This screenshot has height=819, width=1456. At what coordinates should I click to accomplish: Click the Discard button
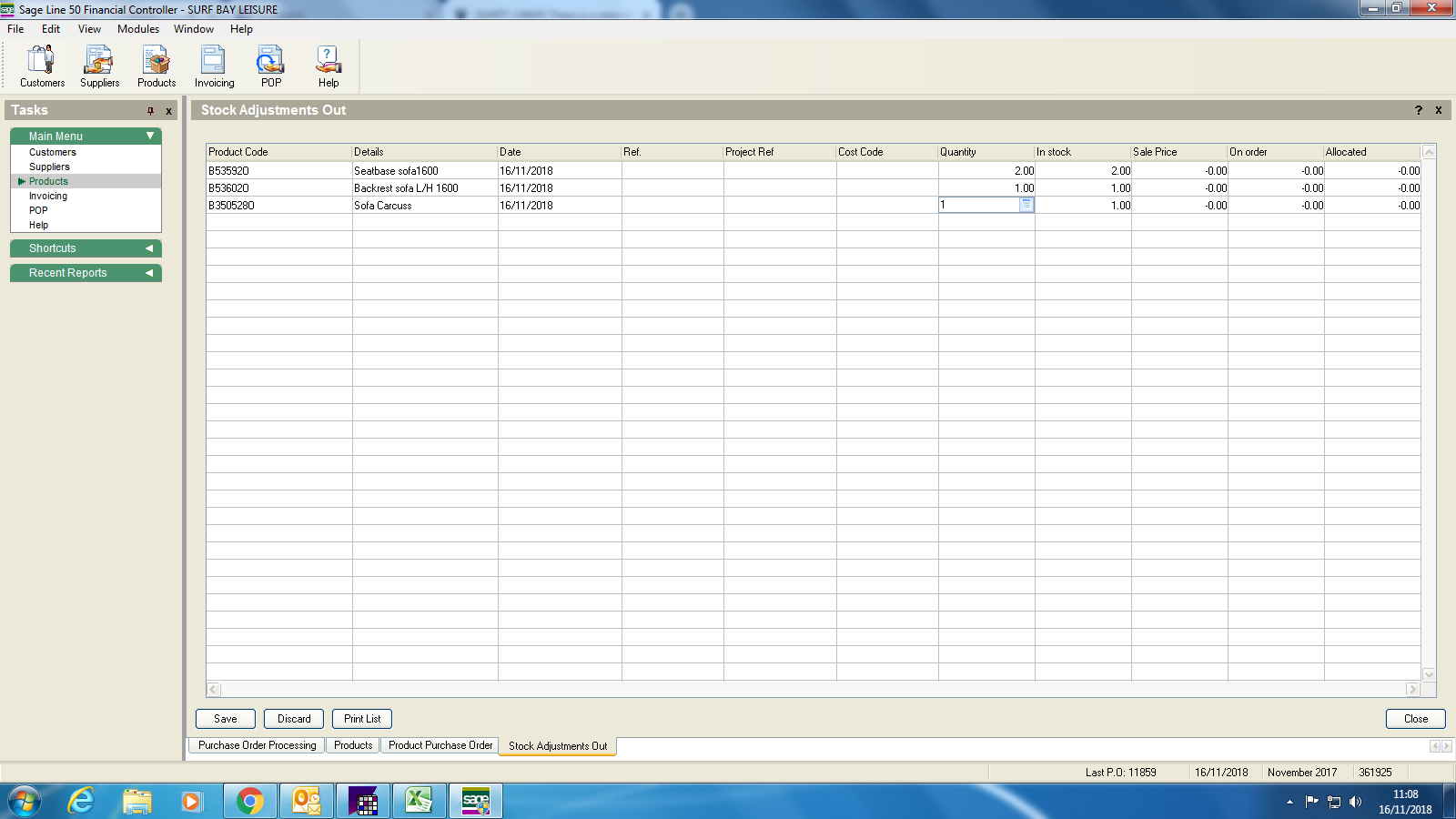(x=294, y=719)
